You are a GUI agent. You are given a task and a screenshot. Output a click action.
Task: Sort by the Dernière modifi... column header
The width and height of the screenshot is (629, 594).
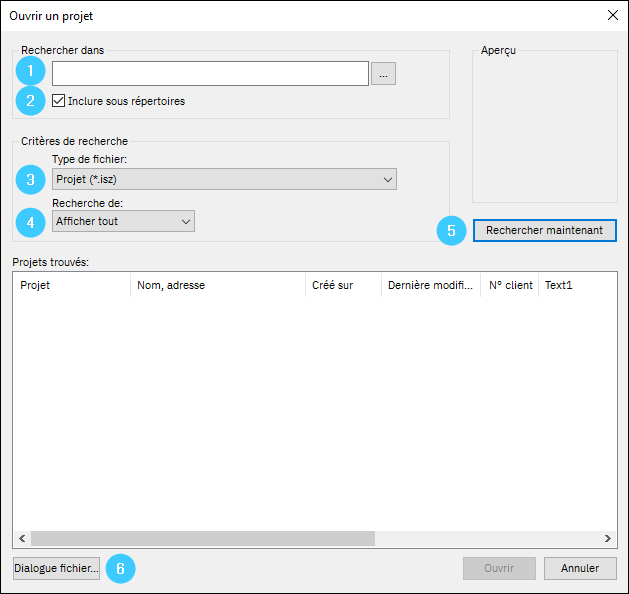(431, 285)
